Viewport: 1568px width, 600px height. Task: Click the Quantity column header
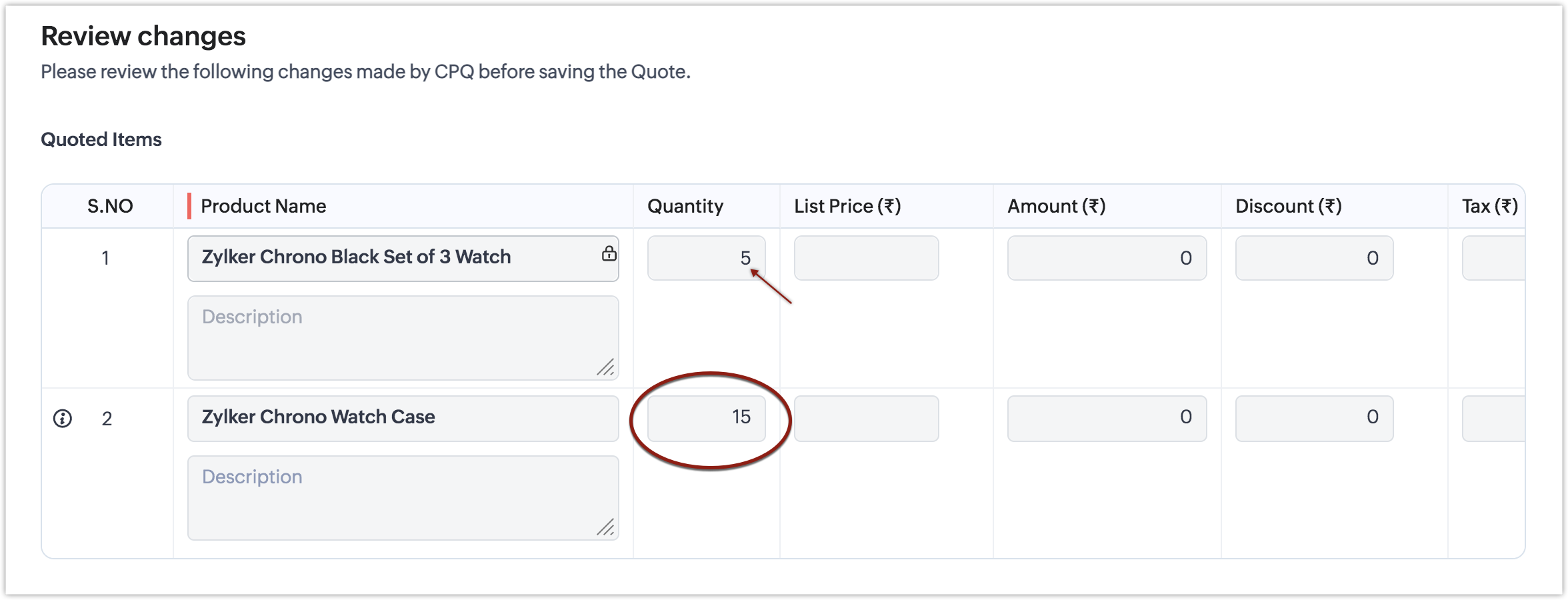point(685,206)
